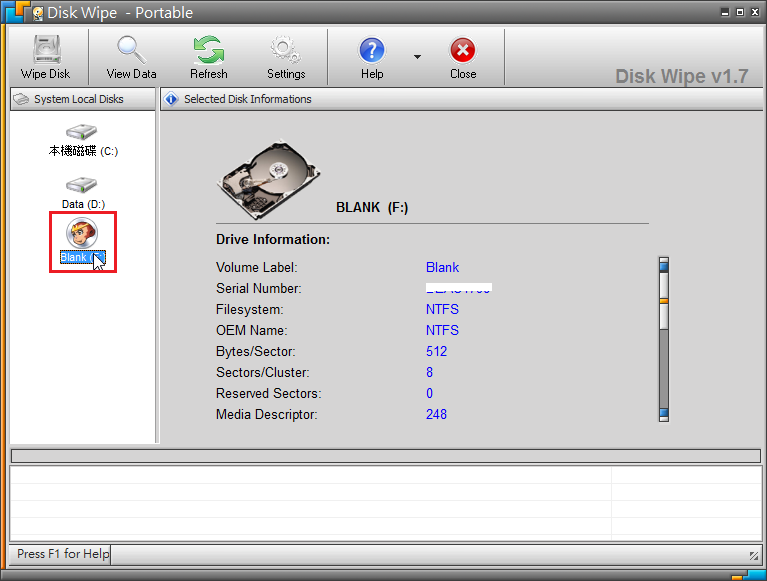Click the Wipe Disk toolbar icon
The height and width of the screenshot is (581, 767).
pyautogui.click(x=45, y=57)
